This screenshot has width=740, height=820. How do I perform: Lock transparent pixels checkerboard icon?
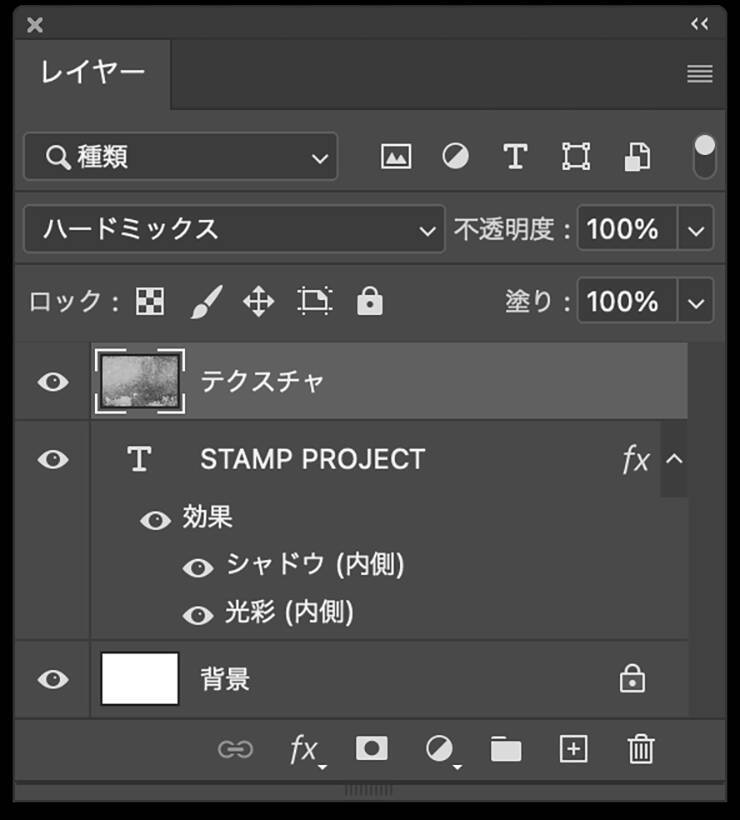[150, 301]
